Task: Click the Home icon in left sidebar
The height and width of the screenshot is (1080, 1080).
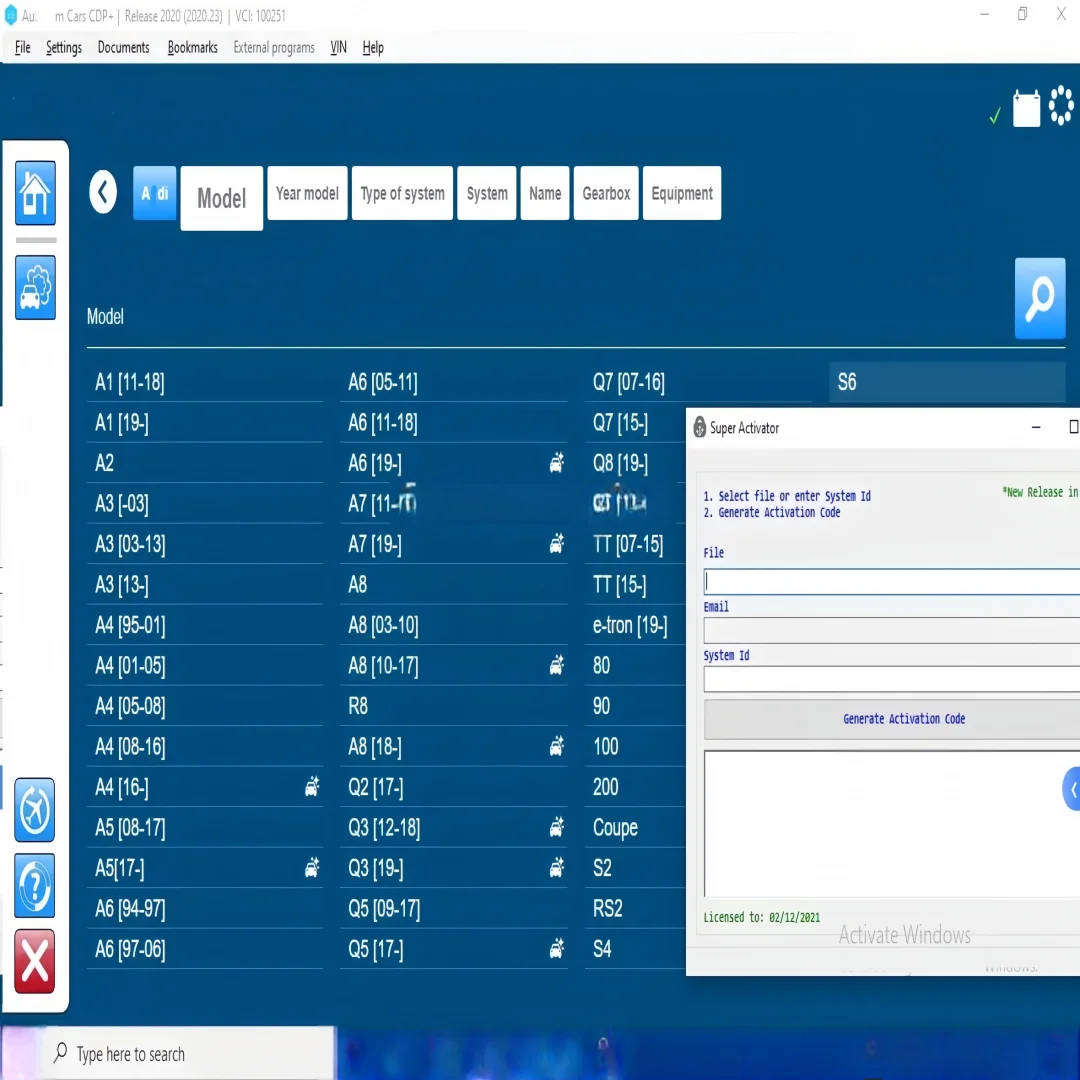Action: (35, 192)
